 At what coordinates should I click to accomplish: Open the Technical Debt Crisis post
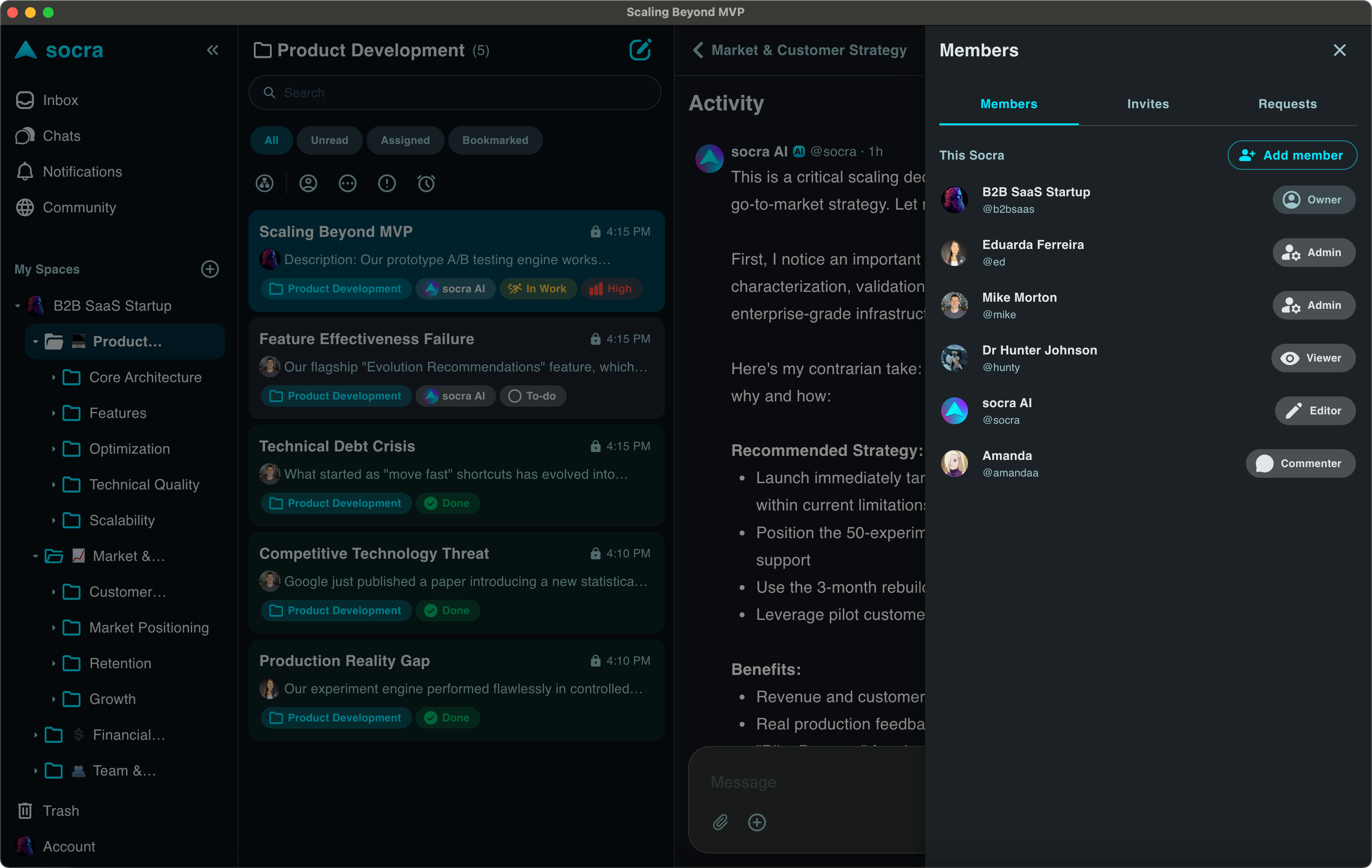(x=456, y=475)
